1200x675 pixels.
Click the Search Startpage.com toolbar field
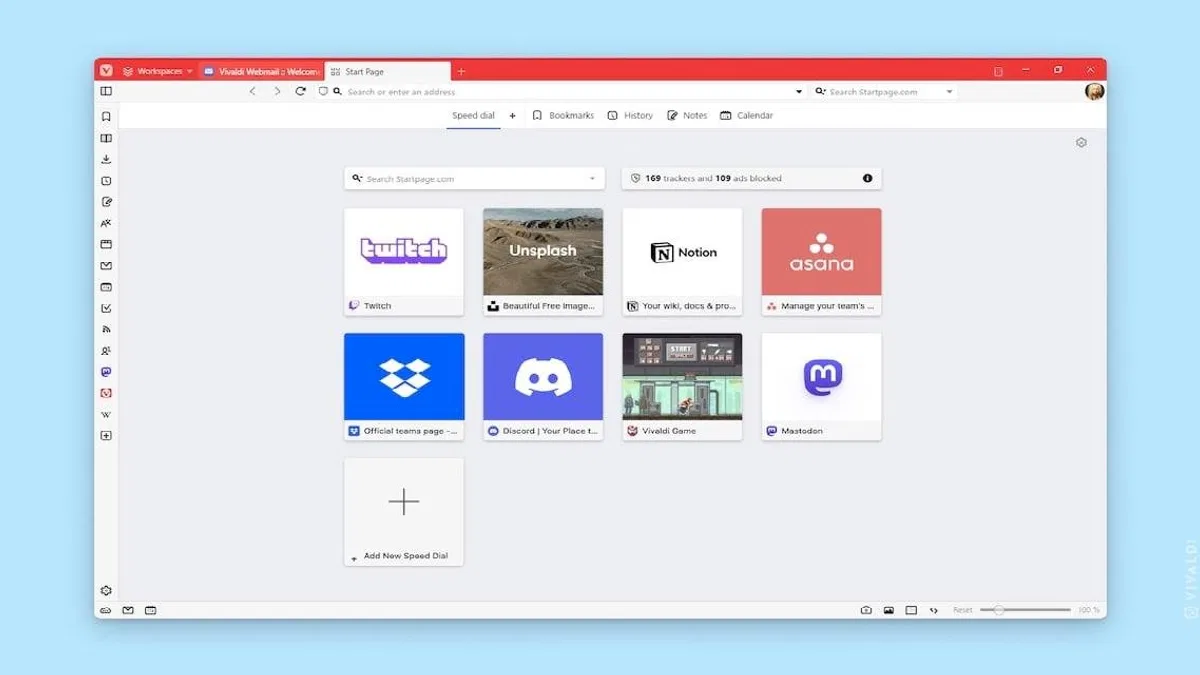pos(885,91)
